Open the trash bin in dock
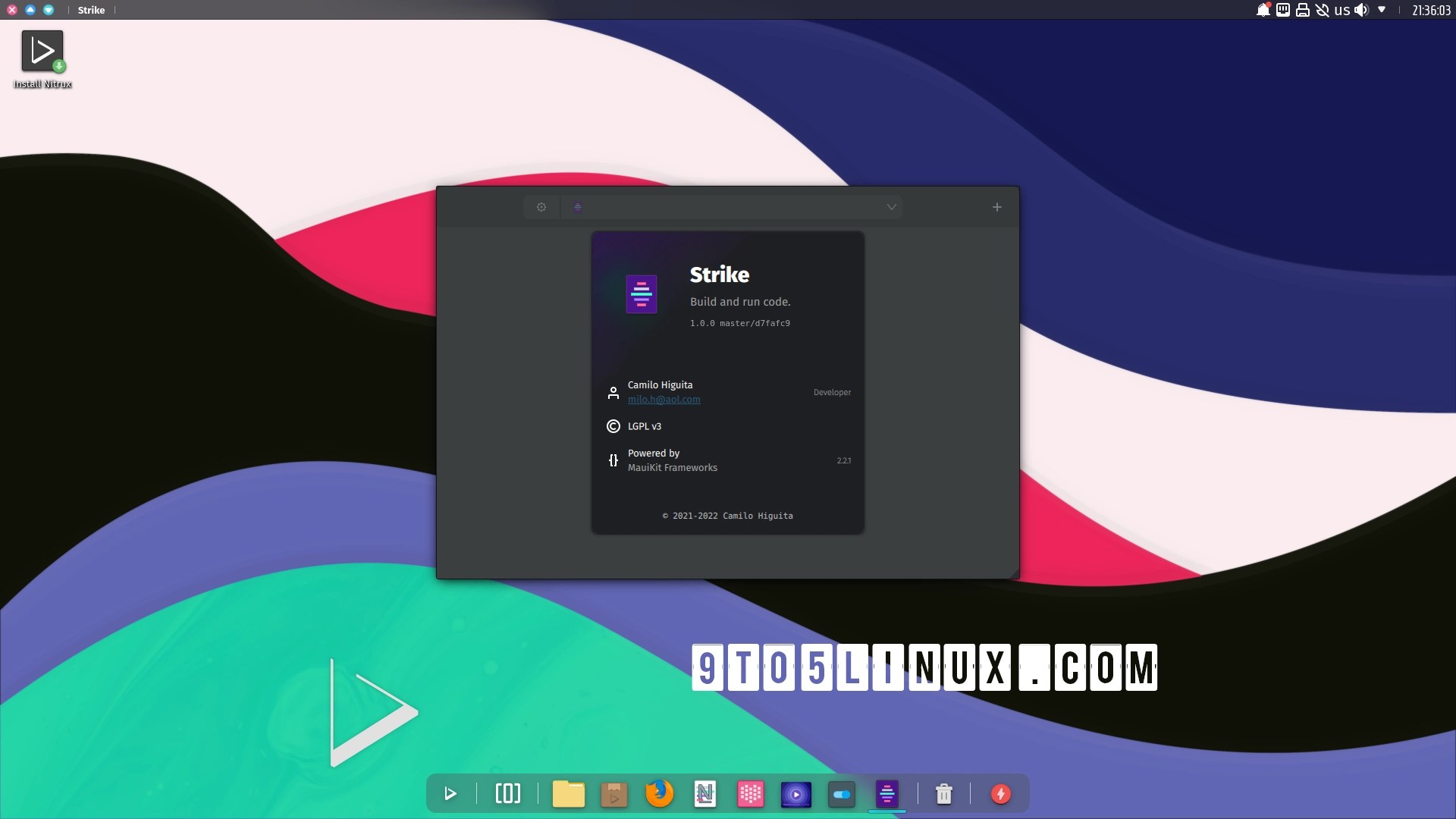Image resolution: width=1456 pixels, height=819 pixels. (943, 794)
